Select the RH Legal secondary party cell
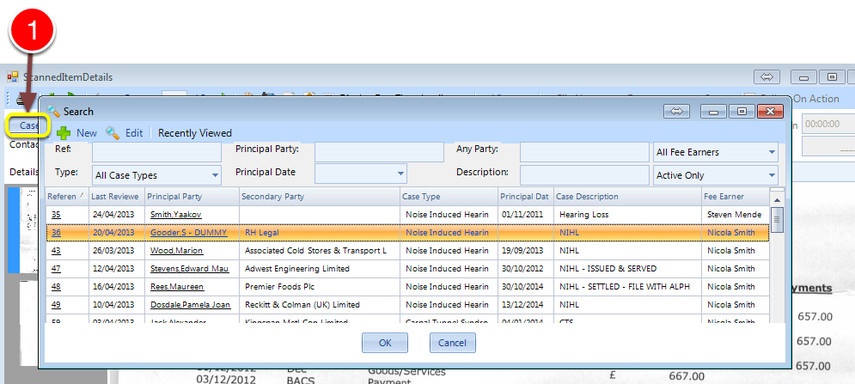Image resolution: width=855 pixels, height=384 pixels. [319, 233]
